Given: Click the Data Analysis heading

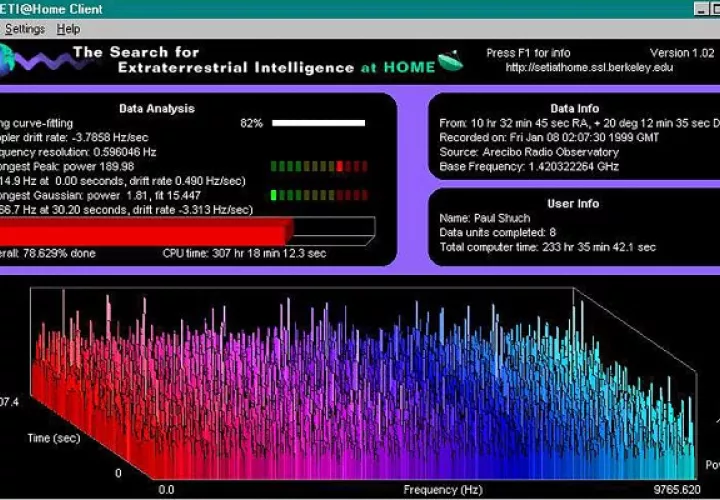Looking at the screenshot, I should point(157,109).
